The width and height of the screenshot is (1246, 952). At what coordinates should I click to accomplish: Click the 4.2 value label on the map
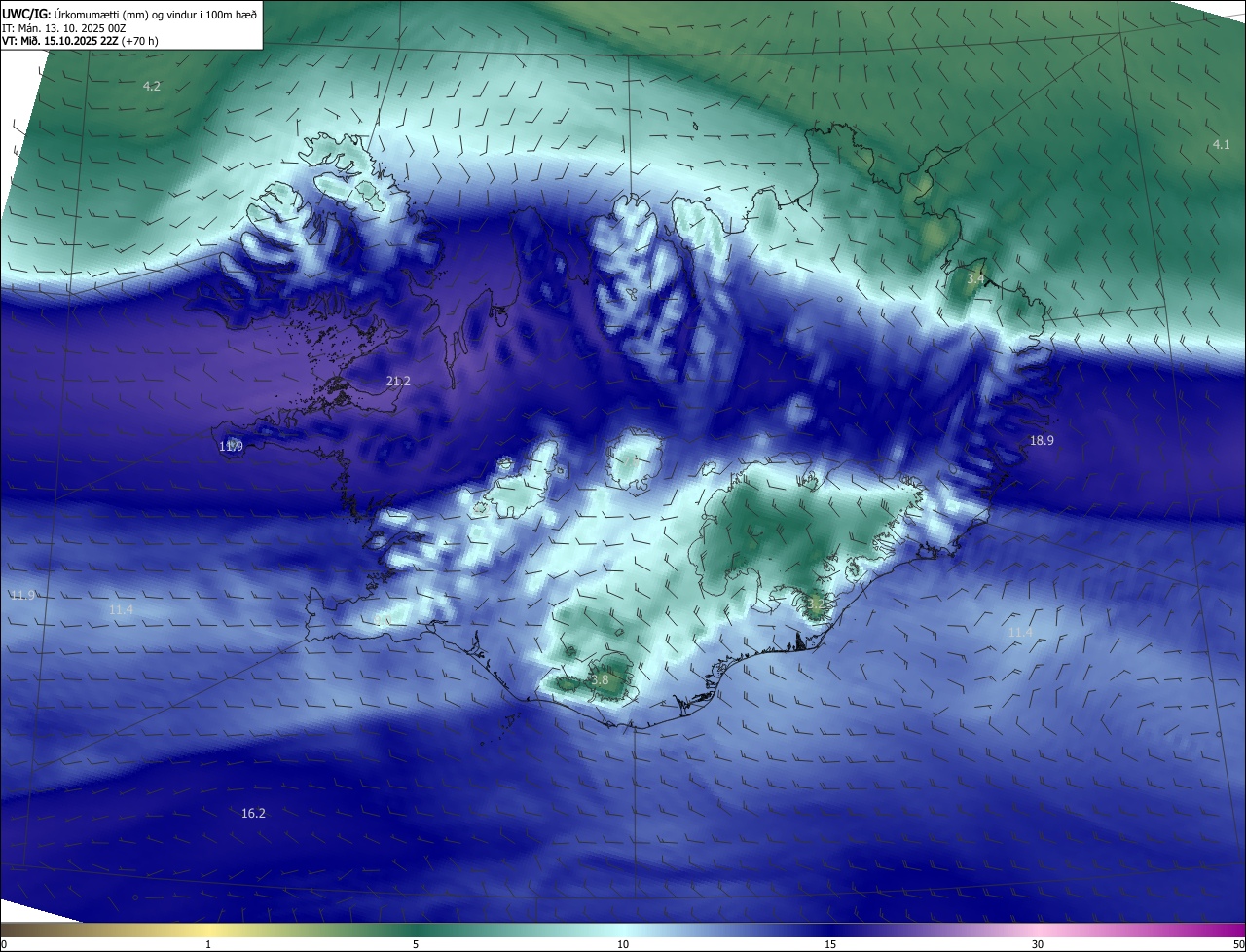click(152, 86)
